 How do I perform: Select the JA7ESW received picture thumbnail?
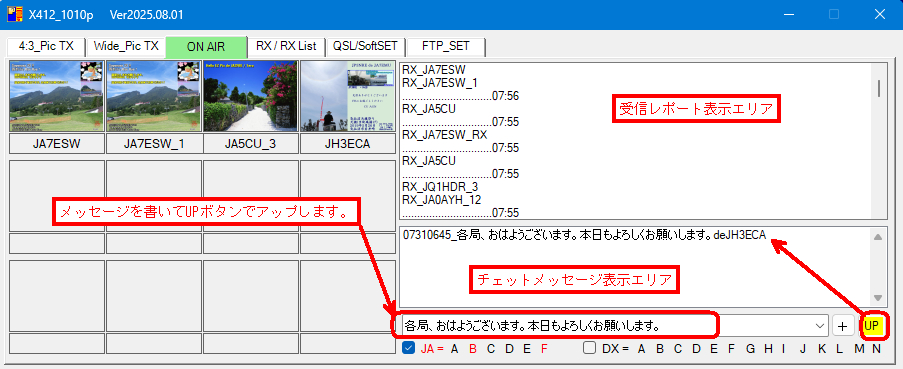pyautogui.click(x=57, y=96)
